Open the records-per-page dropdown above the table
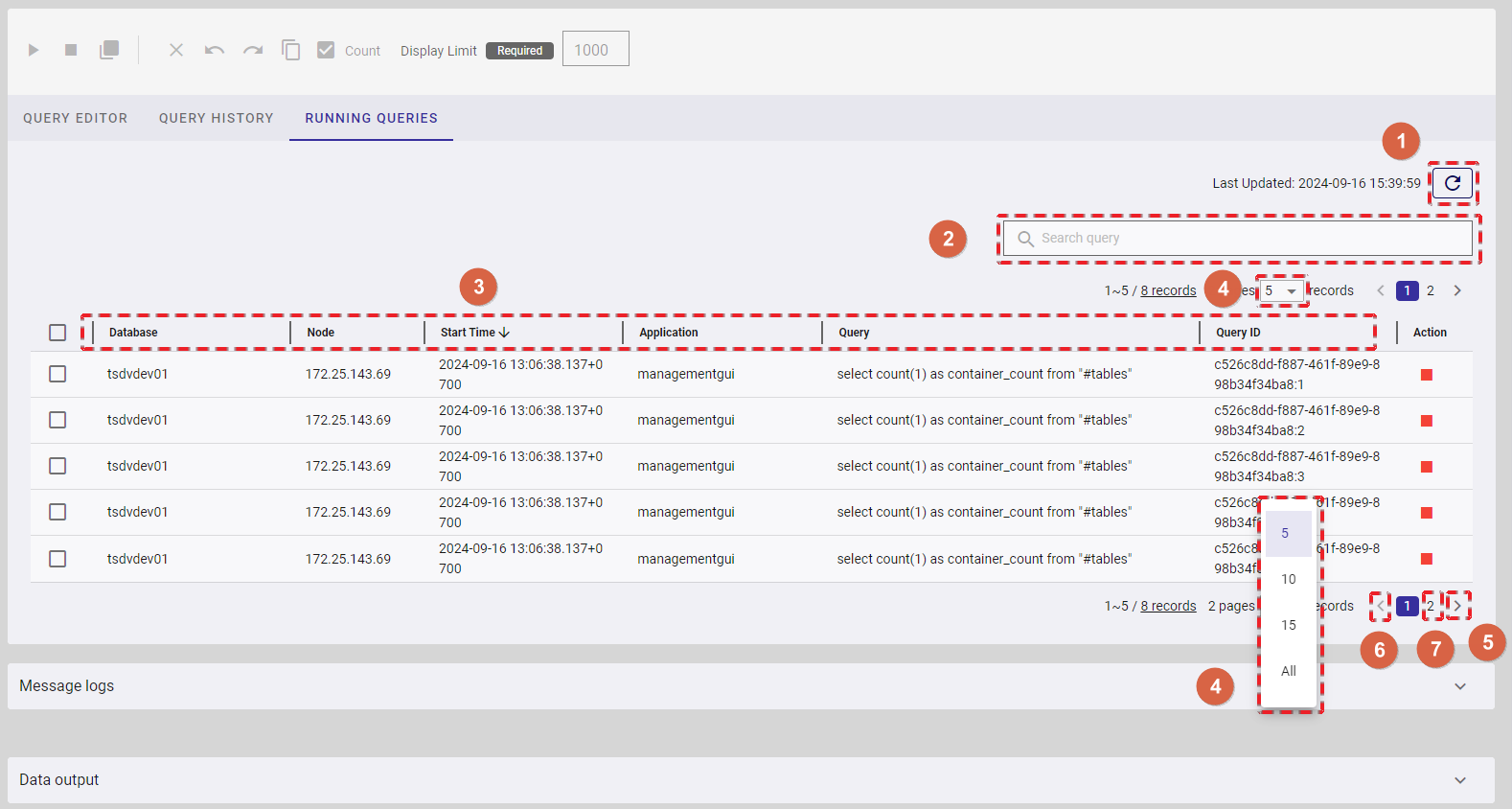The height and width of the screenshot is (809, 1512). pos(1281,290)
